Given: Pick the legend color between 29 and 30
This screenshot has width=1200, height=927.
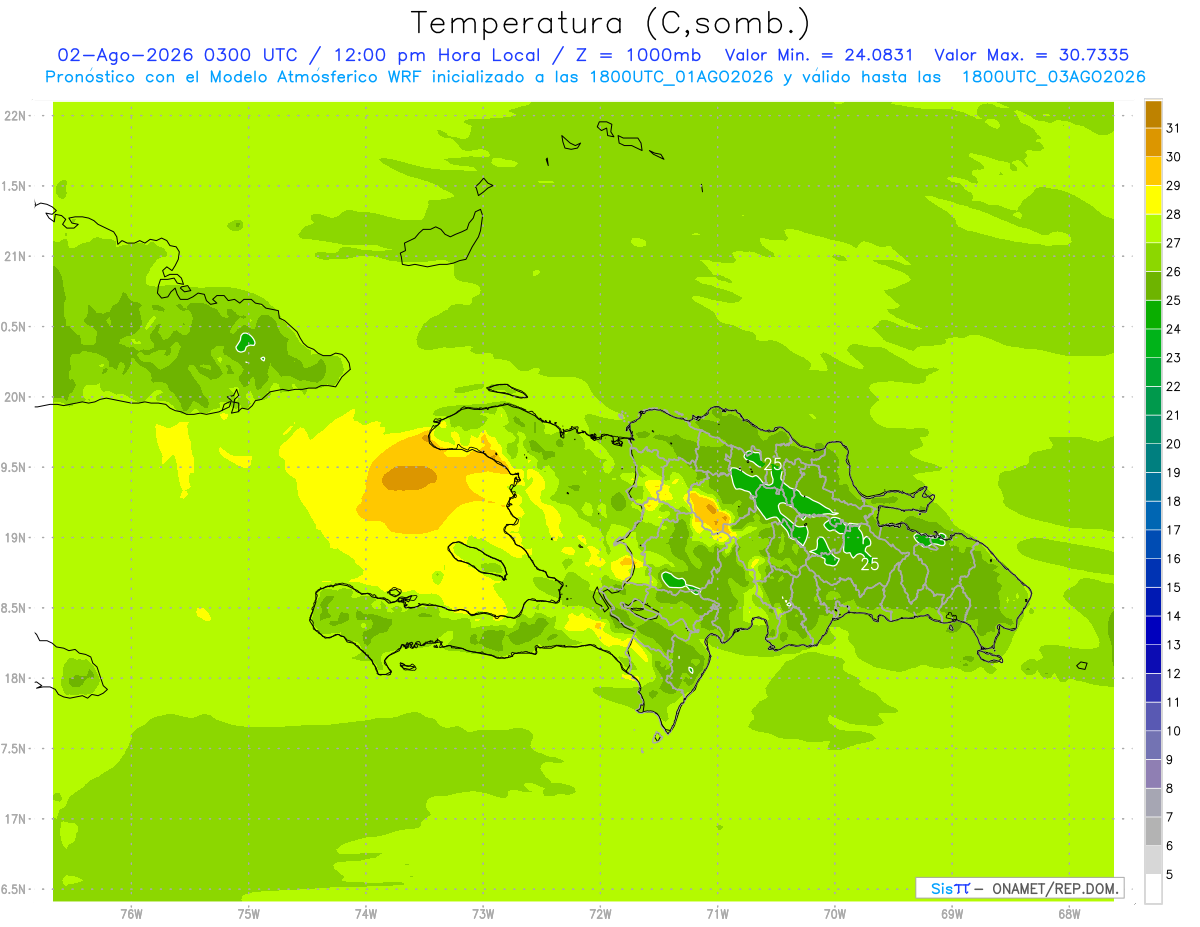Looking at the screenshot, I should coord(1153,171).
